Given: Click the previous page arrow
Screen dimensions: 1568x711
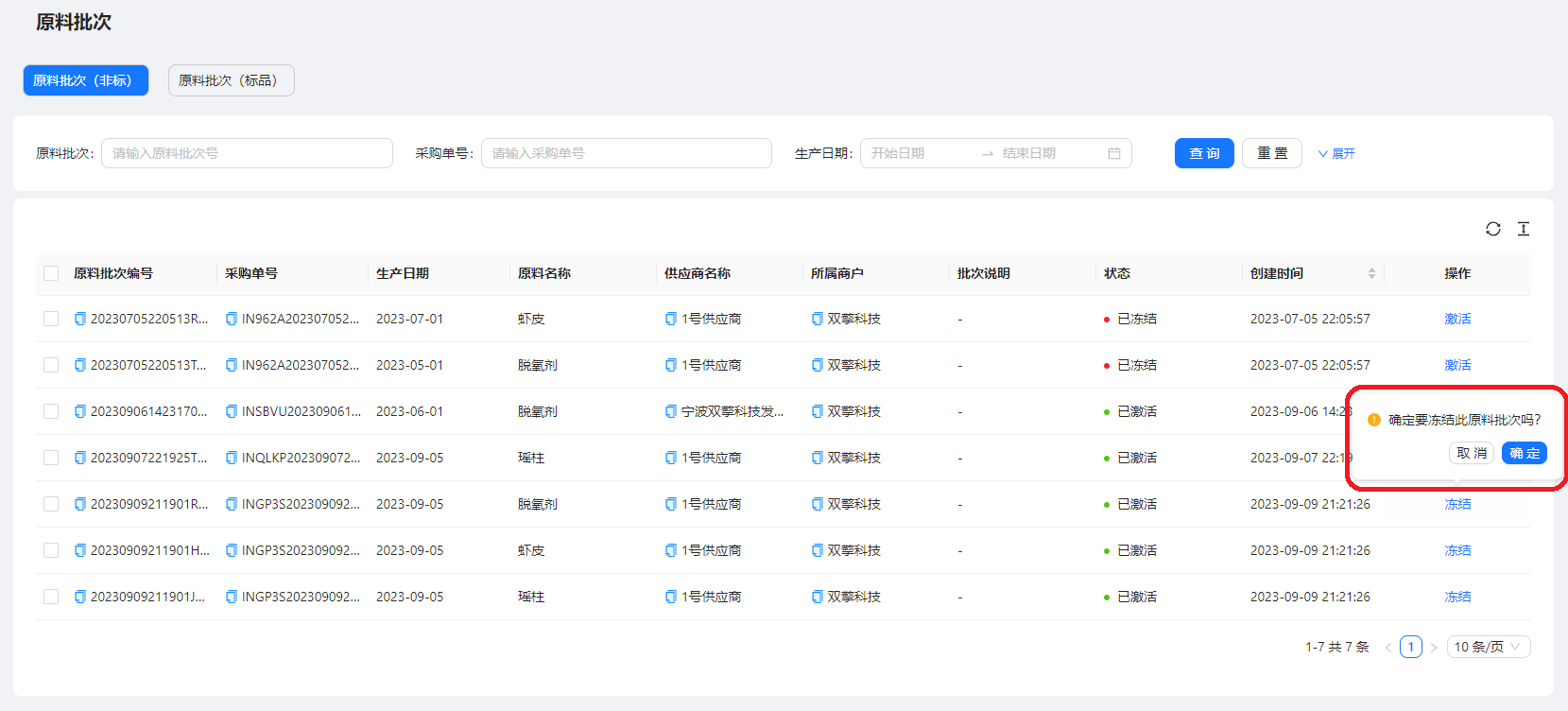Looking at the screenshot, I should 1388,647.
